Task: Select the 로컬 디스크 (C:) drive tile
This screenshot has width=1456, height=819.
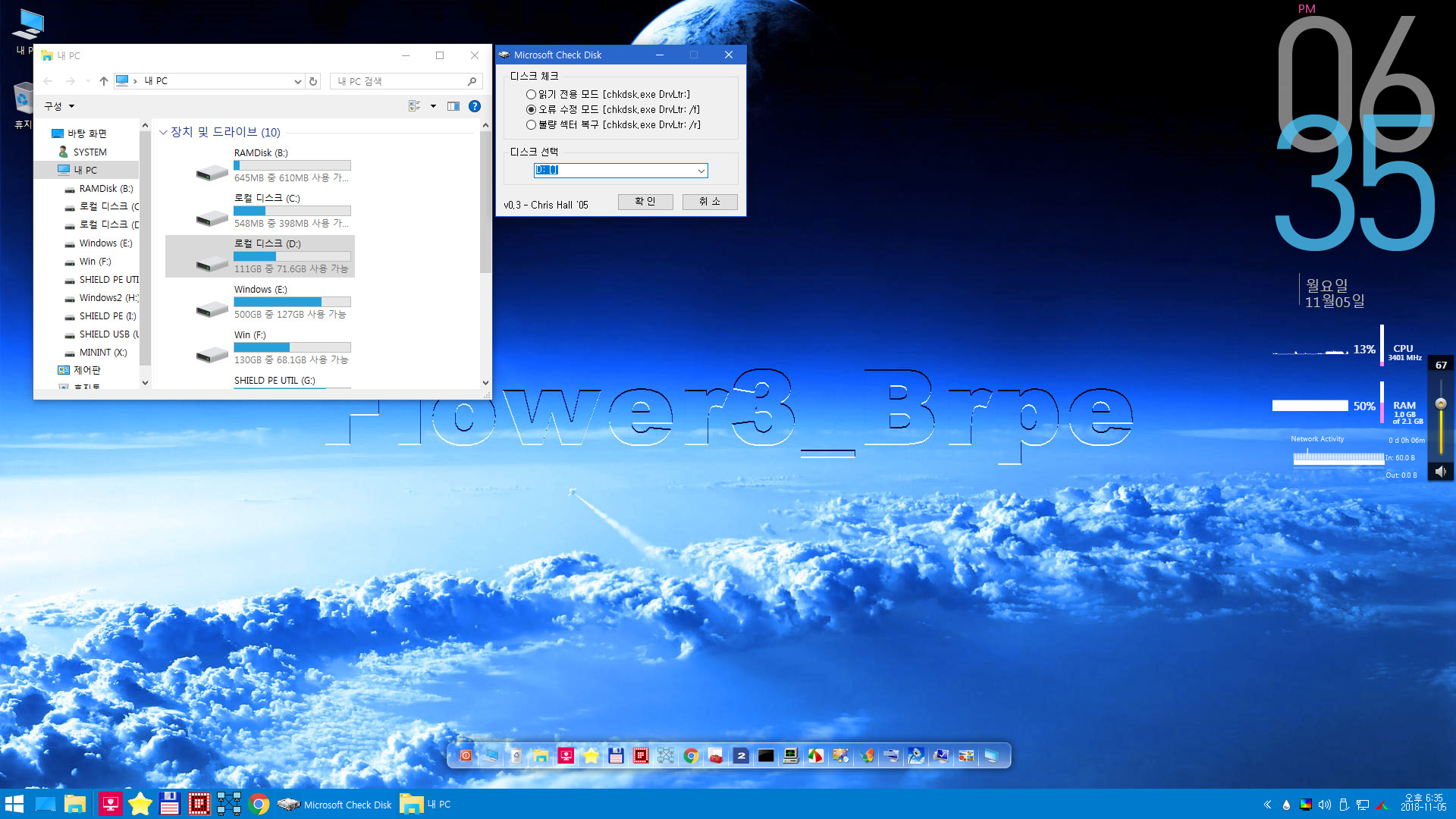Action: click(x=259, y=211)
